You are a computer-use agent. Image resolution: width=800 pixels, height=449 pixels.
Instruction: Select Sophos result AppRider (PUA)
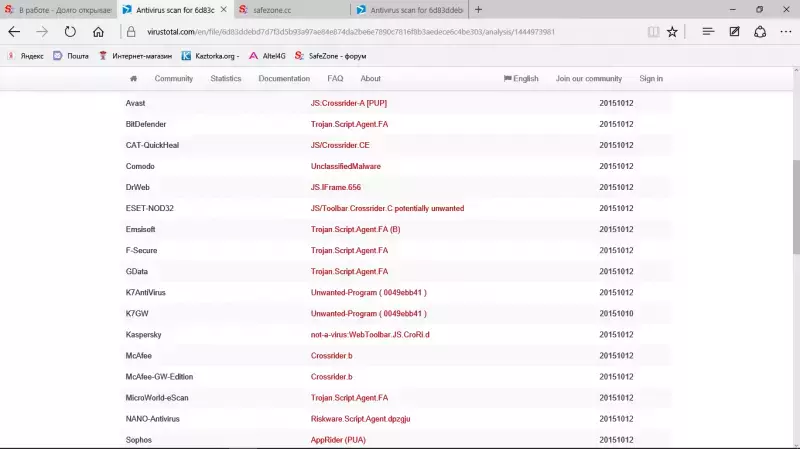coord(338,440)
